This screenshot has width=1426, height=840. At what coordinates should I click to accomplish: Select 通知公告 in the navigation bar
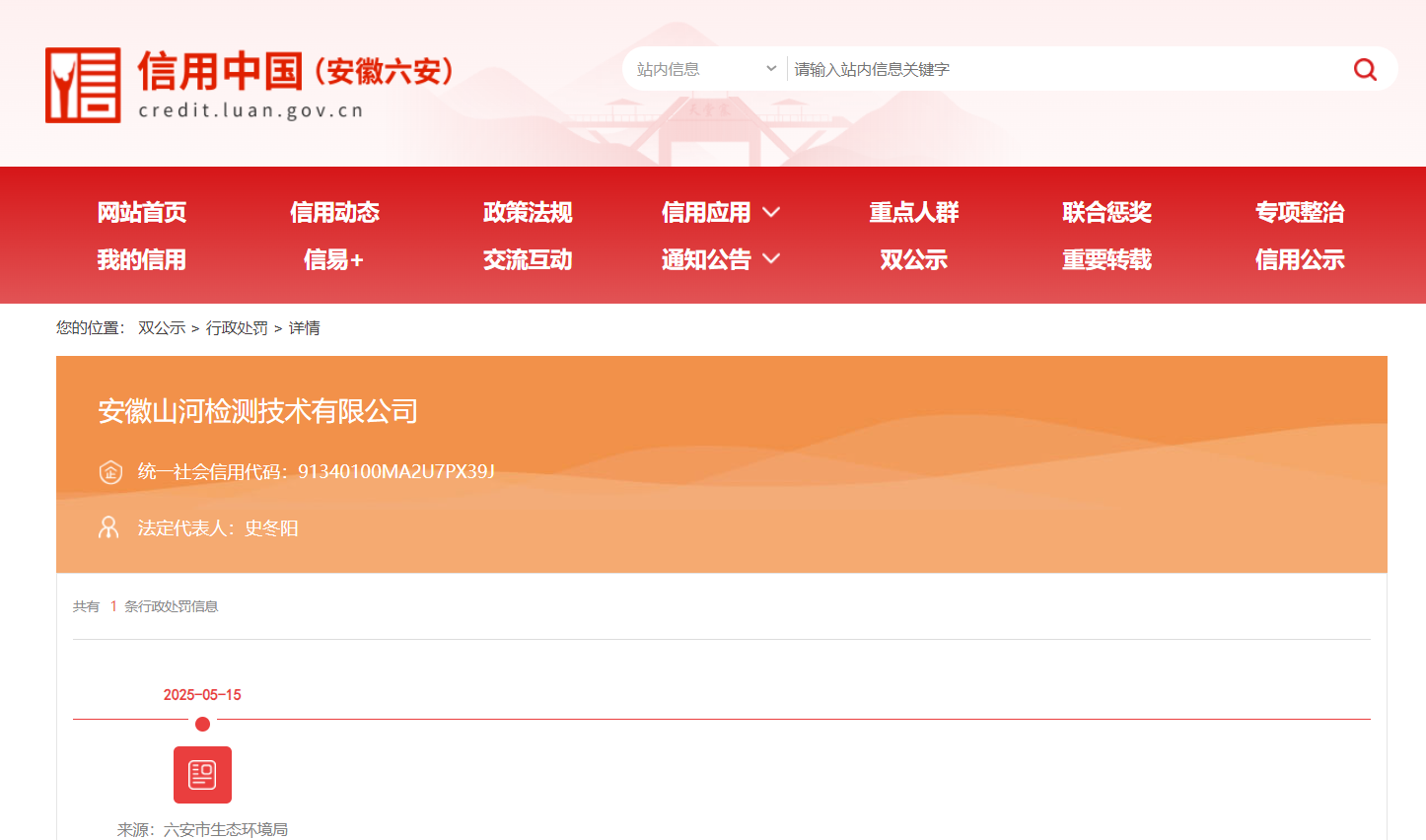click(706, 259)
